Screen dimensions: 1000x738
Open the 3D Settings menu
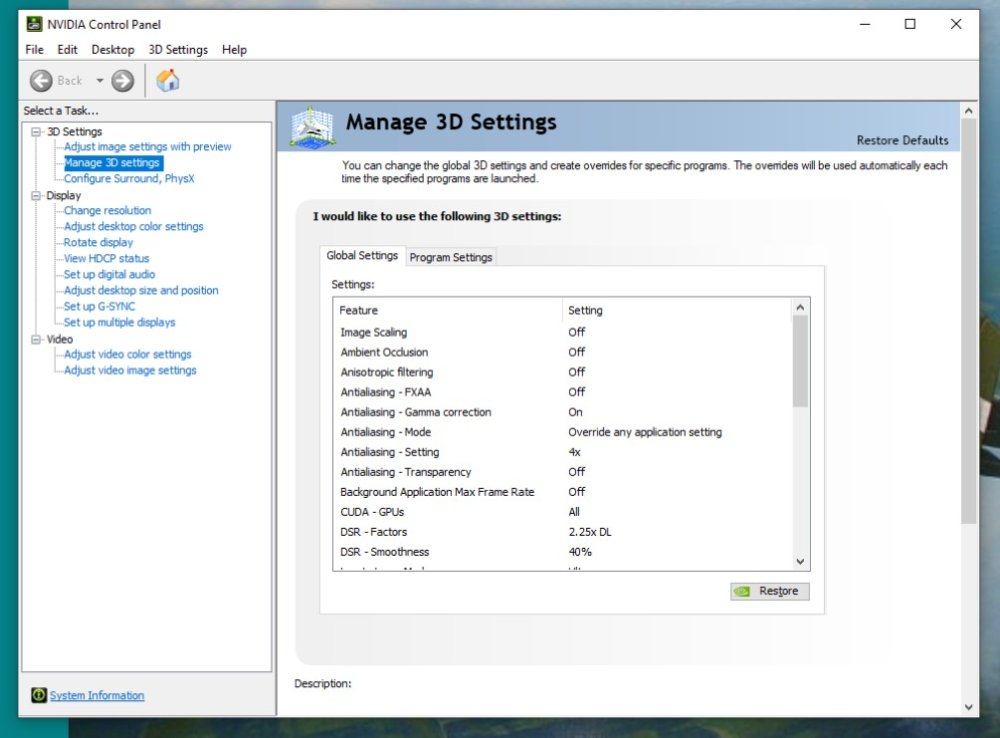[178, 50]
